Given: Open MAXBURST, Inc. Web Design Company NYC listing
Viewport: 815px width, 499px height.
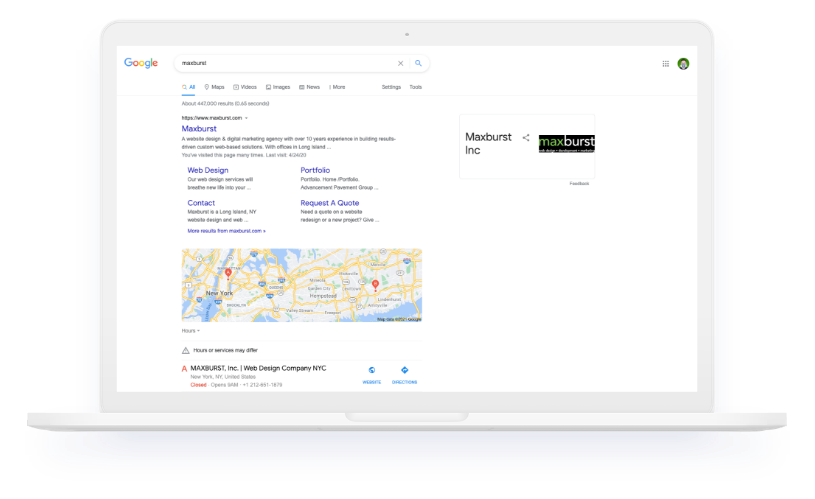Looking at the screenshot, I should pyautogui.click(x=258, y=368).
